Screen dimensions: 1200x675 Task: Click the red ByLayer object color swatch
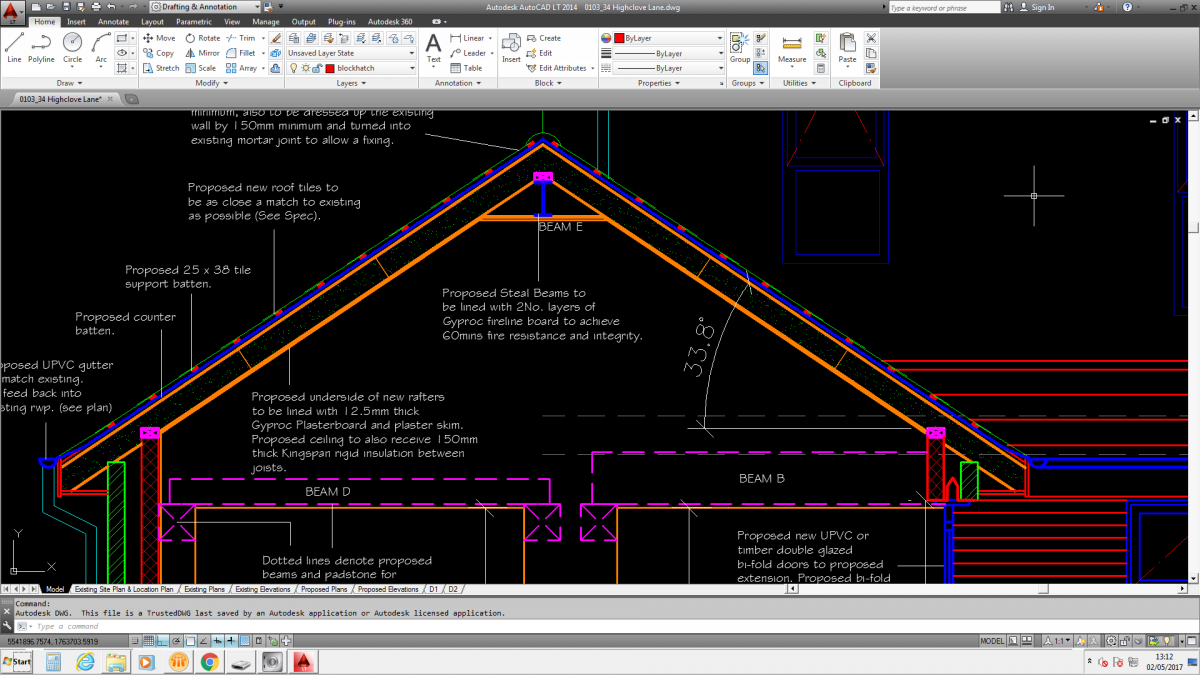click(x=619, y=38)
